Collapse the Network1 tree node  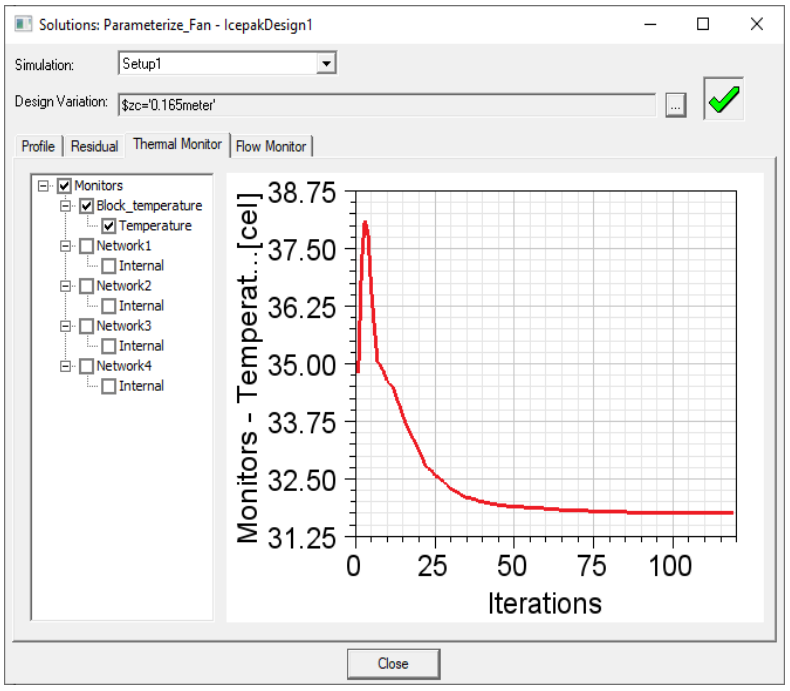point(65,246)
